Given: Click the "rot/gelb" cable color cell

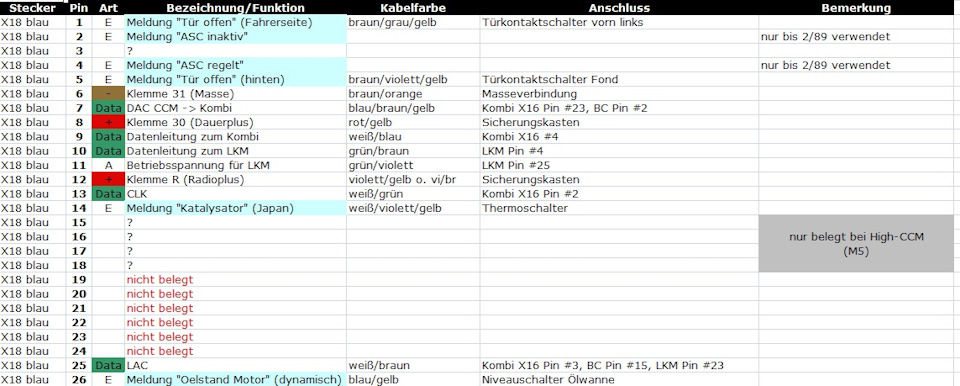Looking at the screenshot, I should tap(413, 123).
